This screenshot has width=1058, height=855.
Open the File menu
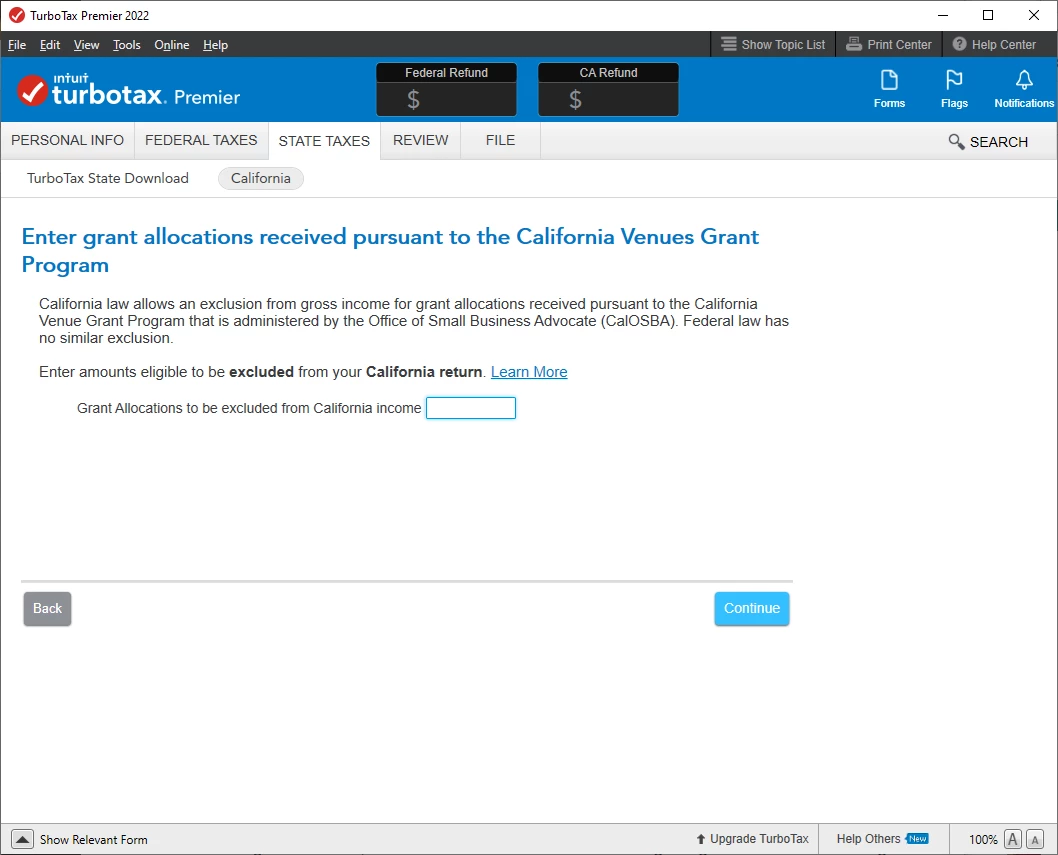[17, 45]
